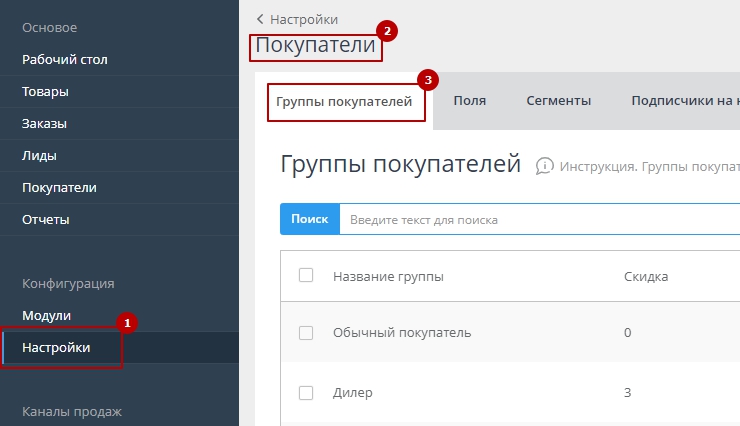
Task: Click the search text input field
Action: coord(538,220)
